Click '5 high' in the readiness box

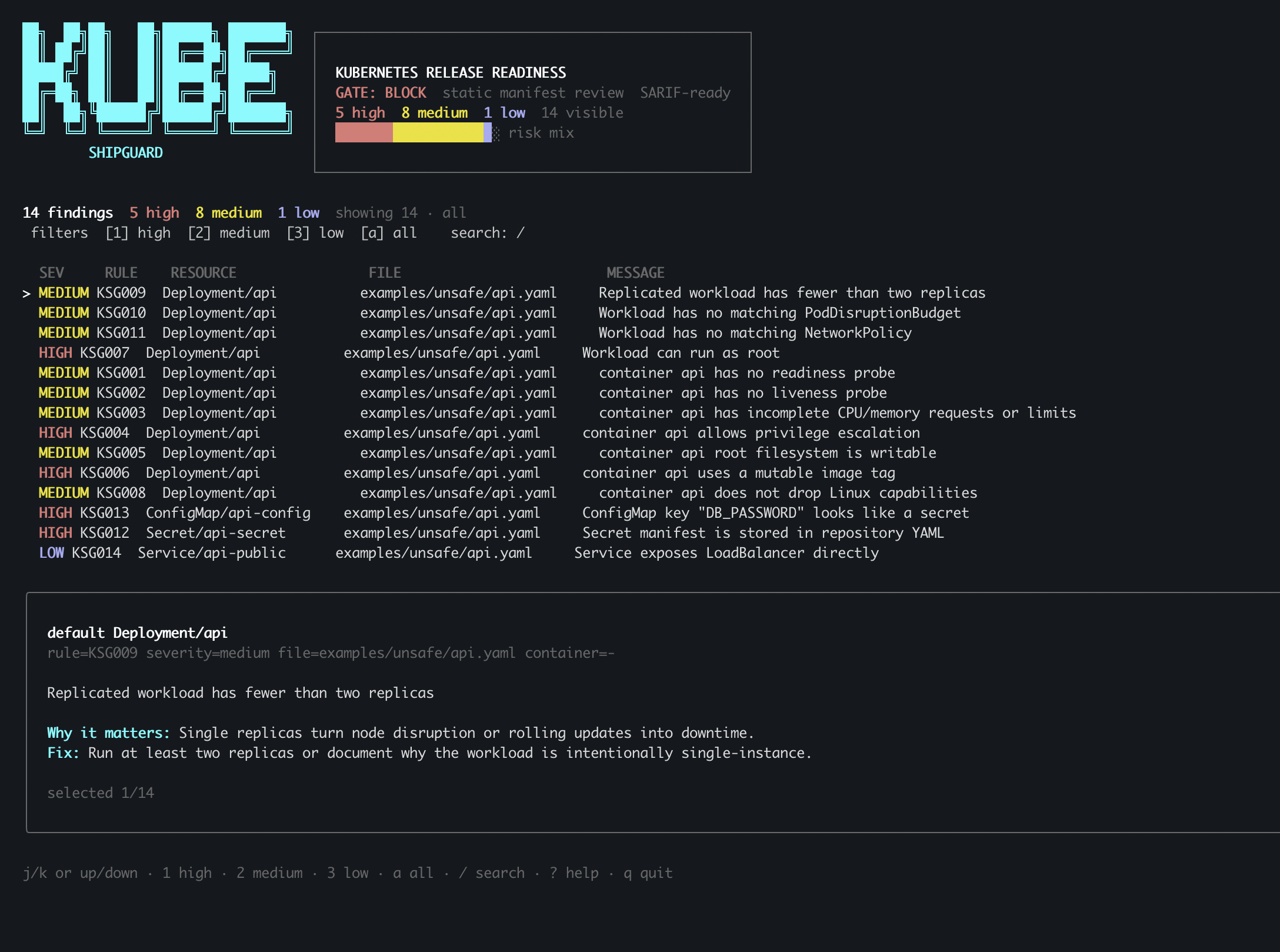(360, 113)
